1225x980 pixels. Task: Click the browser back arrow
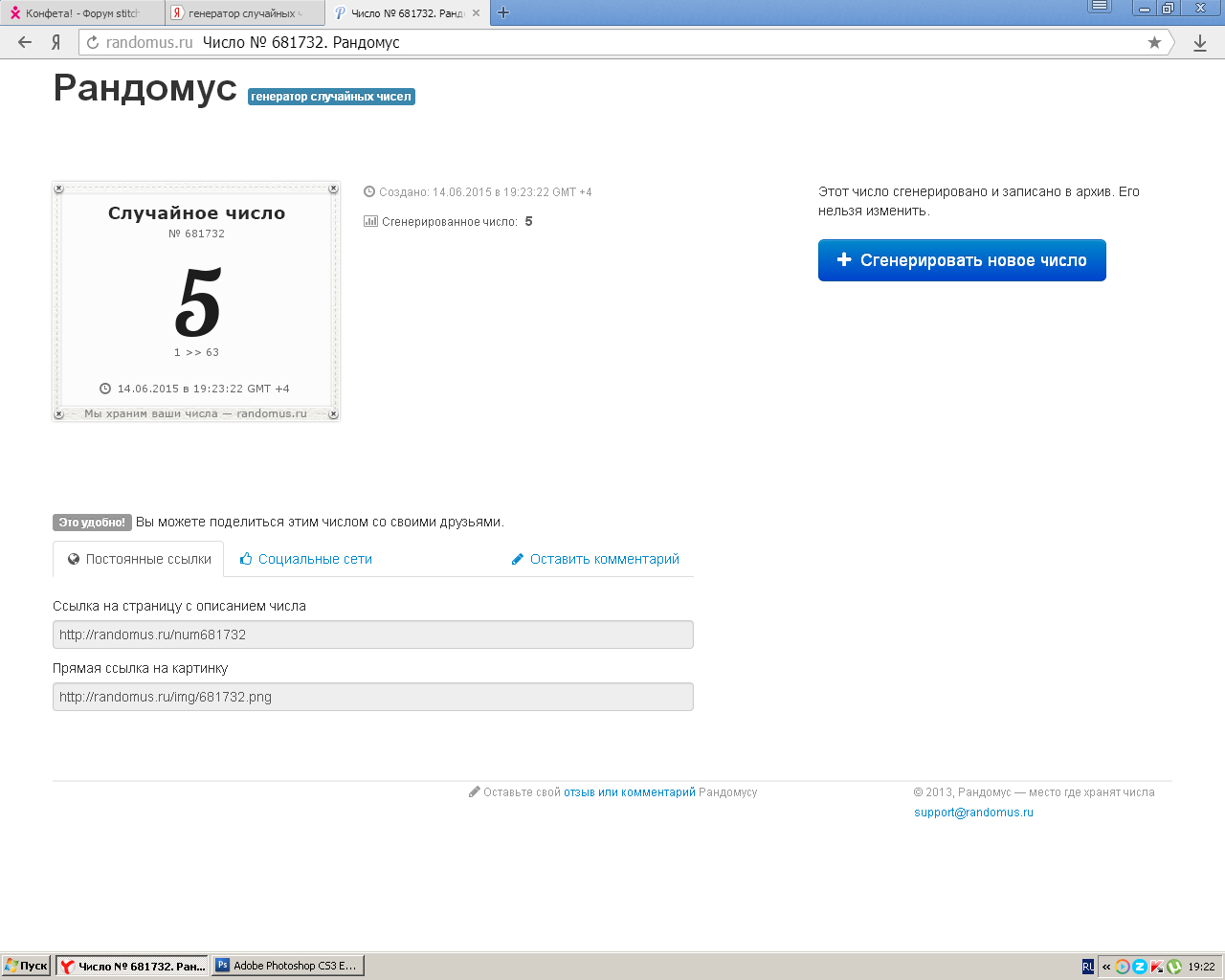click(x=25, y=42)
